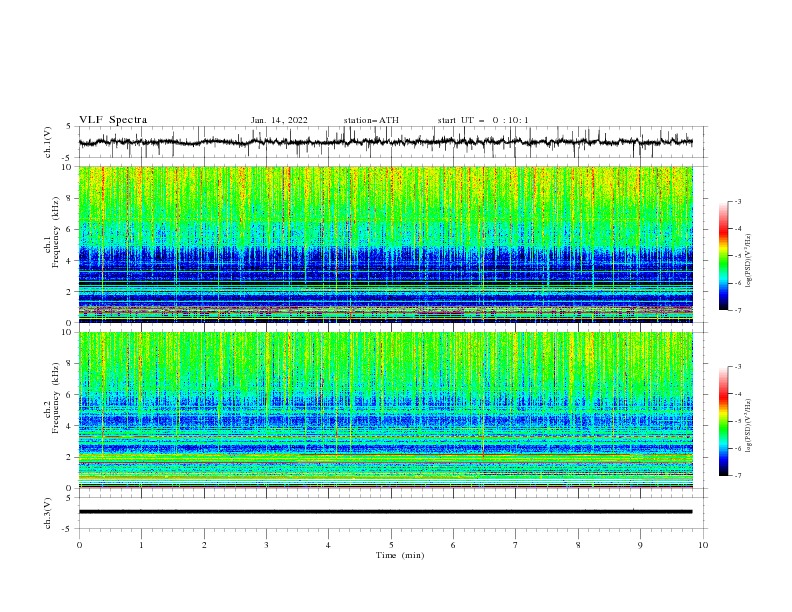Click time axis tick label "3"
This screenshot has height=612, width=792.
coord(266,545)
